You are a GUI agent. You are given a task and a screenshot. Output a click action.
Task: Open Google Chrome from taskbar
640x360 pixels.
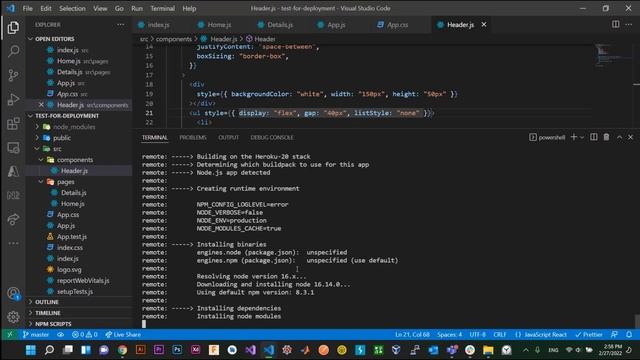(122, 350)
